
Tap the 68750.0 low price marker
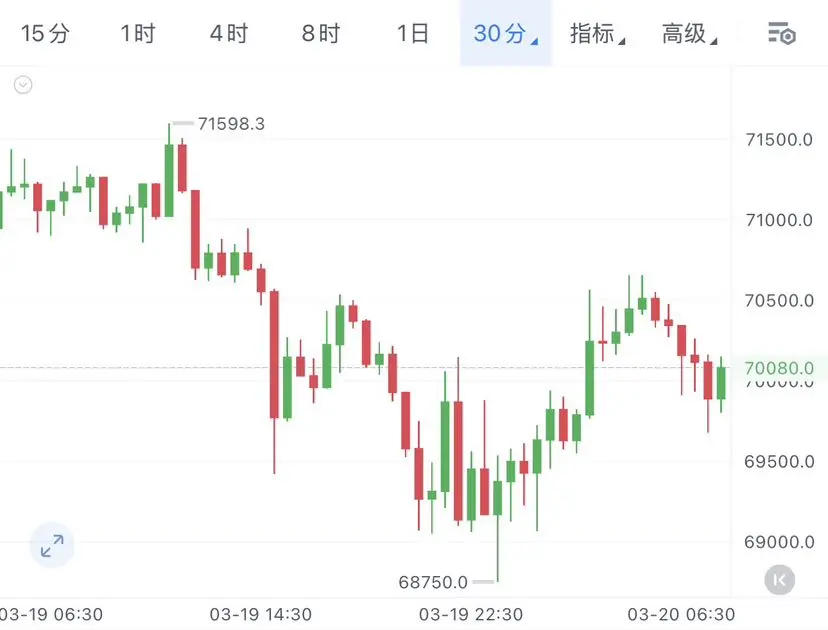tap(433, 582)
